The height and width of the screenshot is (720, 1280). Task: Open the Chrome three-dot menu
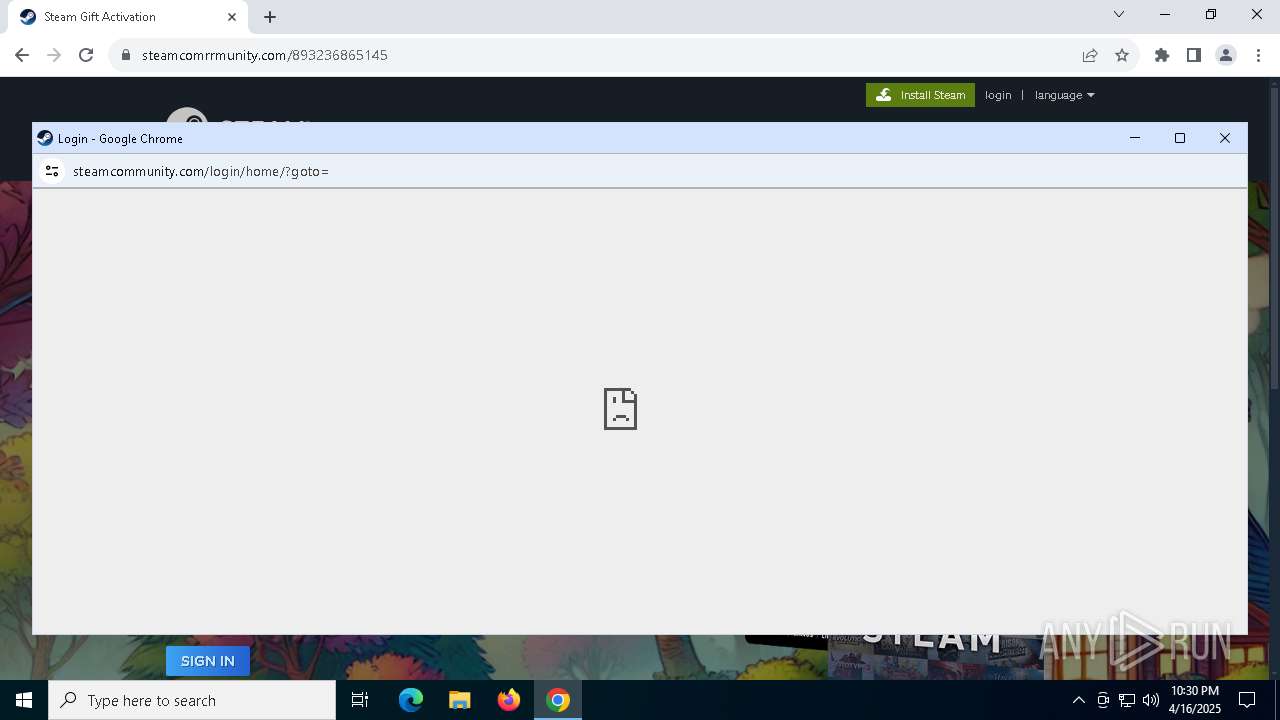[x=1258, y=55]
